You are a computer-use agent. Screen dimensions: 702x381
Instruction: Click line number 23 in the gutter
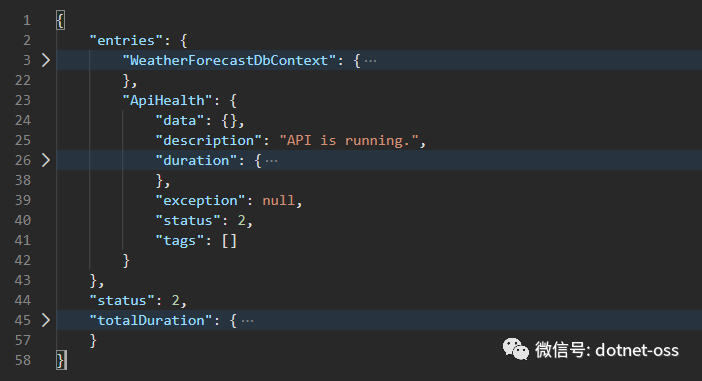click(x=23, y=100)
